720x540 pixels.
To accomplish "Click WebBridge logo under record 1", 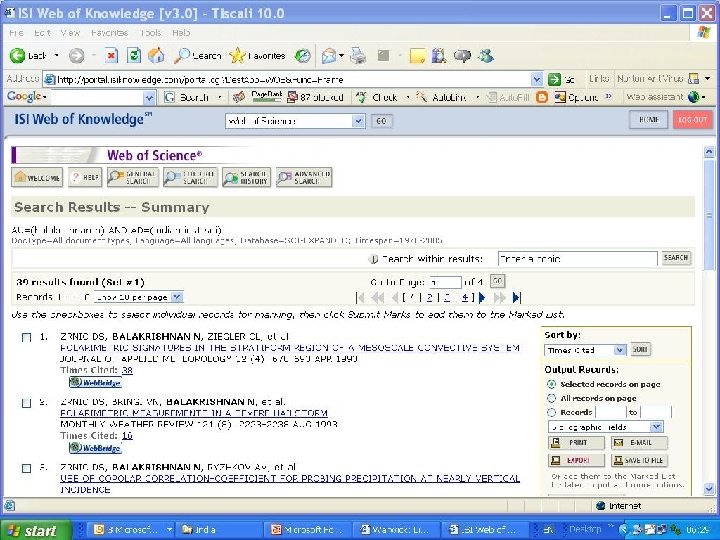I will point(95,382).
